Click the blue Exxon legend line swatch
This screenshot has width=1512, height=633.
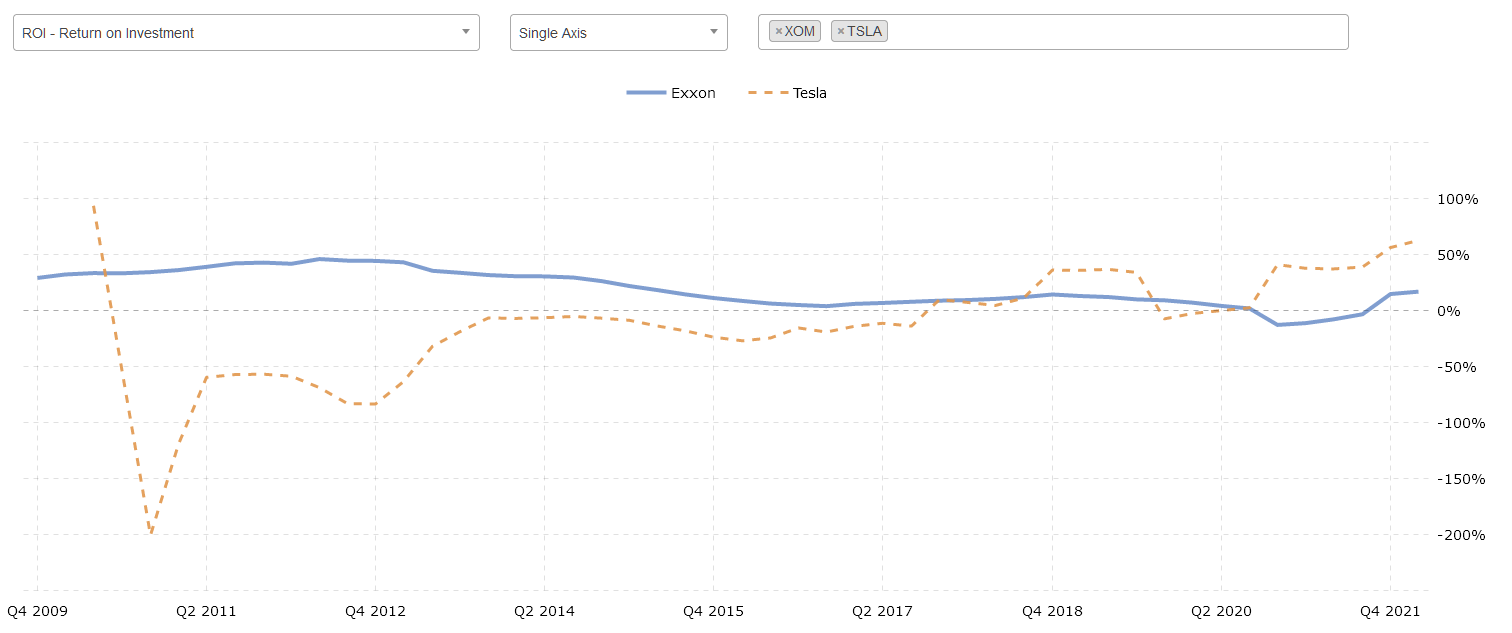tap(646, 93)
